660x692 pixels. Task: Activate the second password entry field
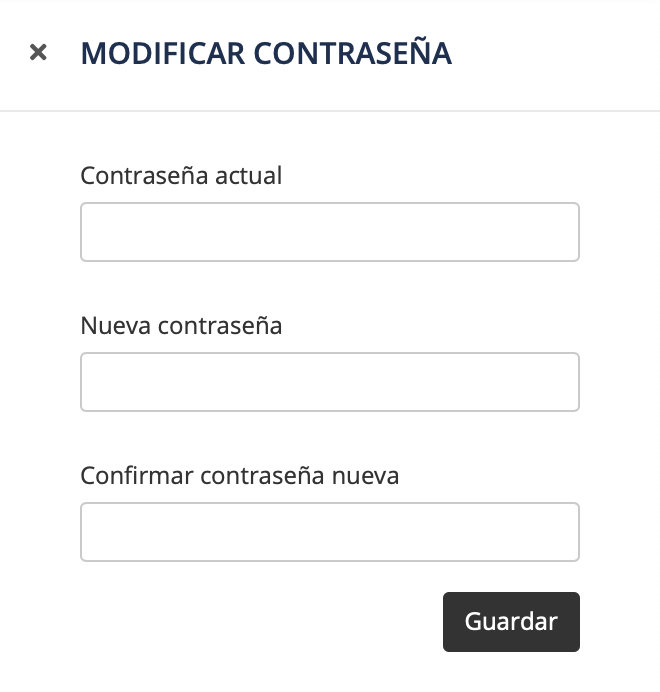tap(330, 382)
